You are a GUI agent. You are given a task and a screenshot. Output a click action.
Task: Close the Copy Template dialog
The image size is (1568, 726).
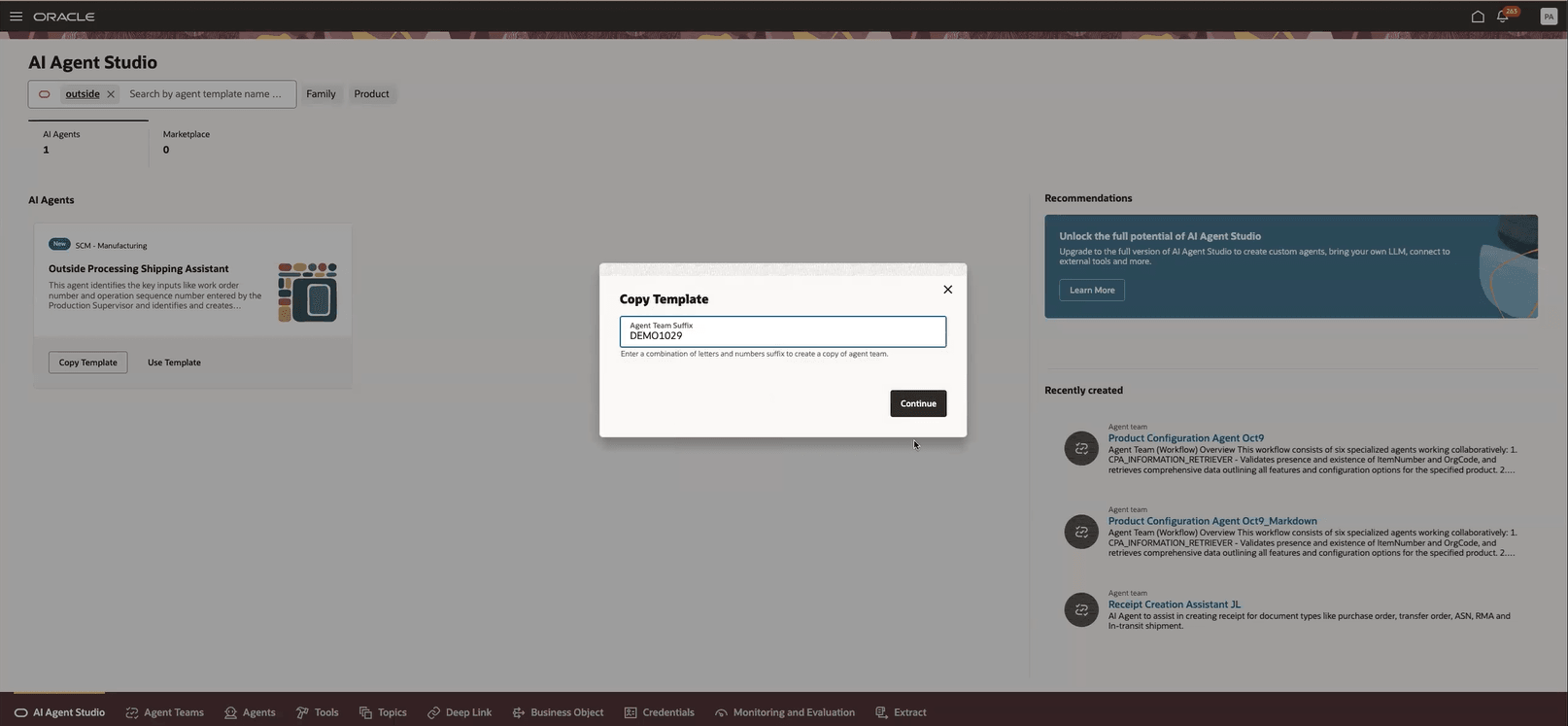948,290
